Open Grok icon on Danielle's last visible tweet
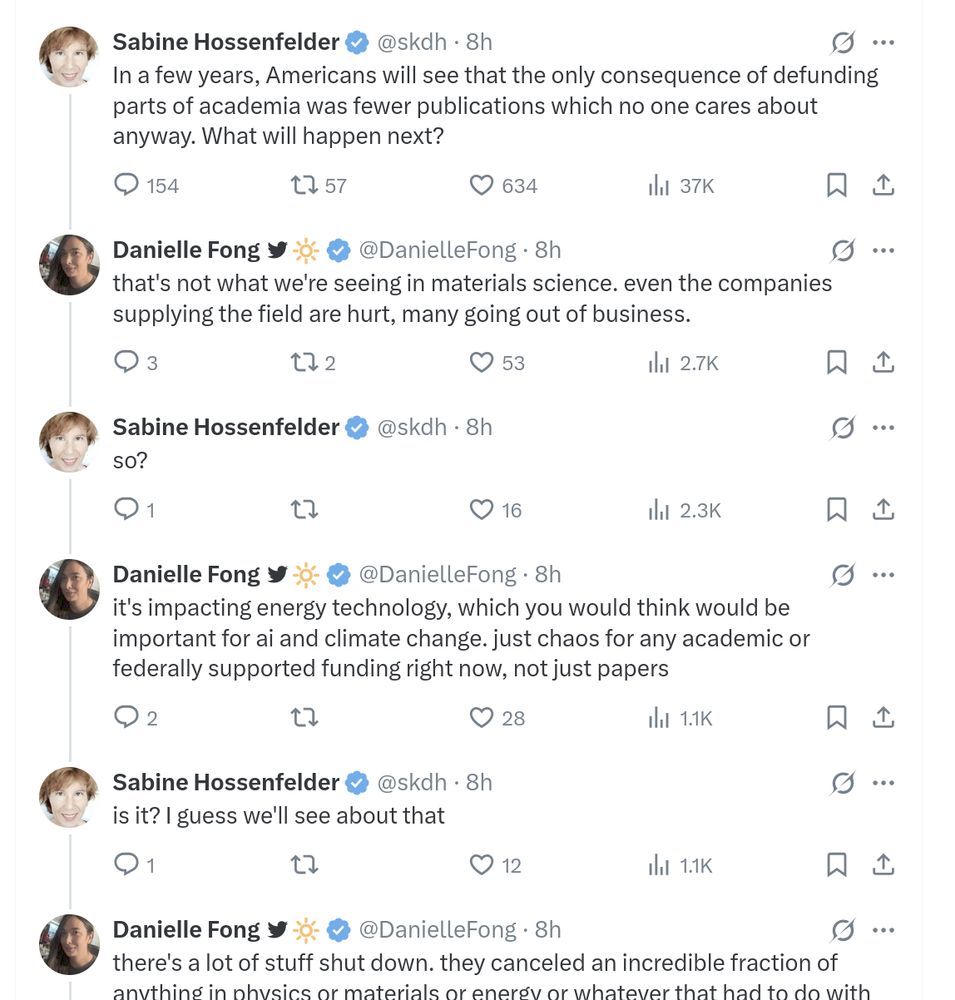This screenshot has height=1000, width=955. point(843,930)
